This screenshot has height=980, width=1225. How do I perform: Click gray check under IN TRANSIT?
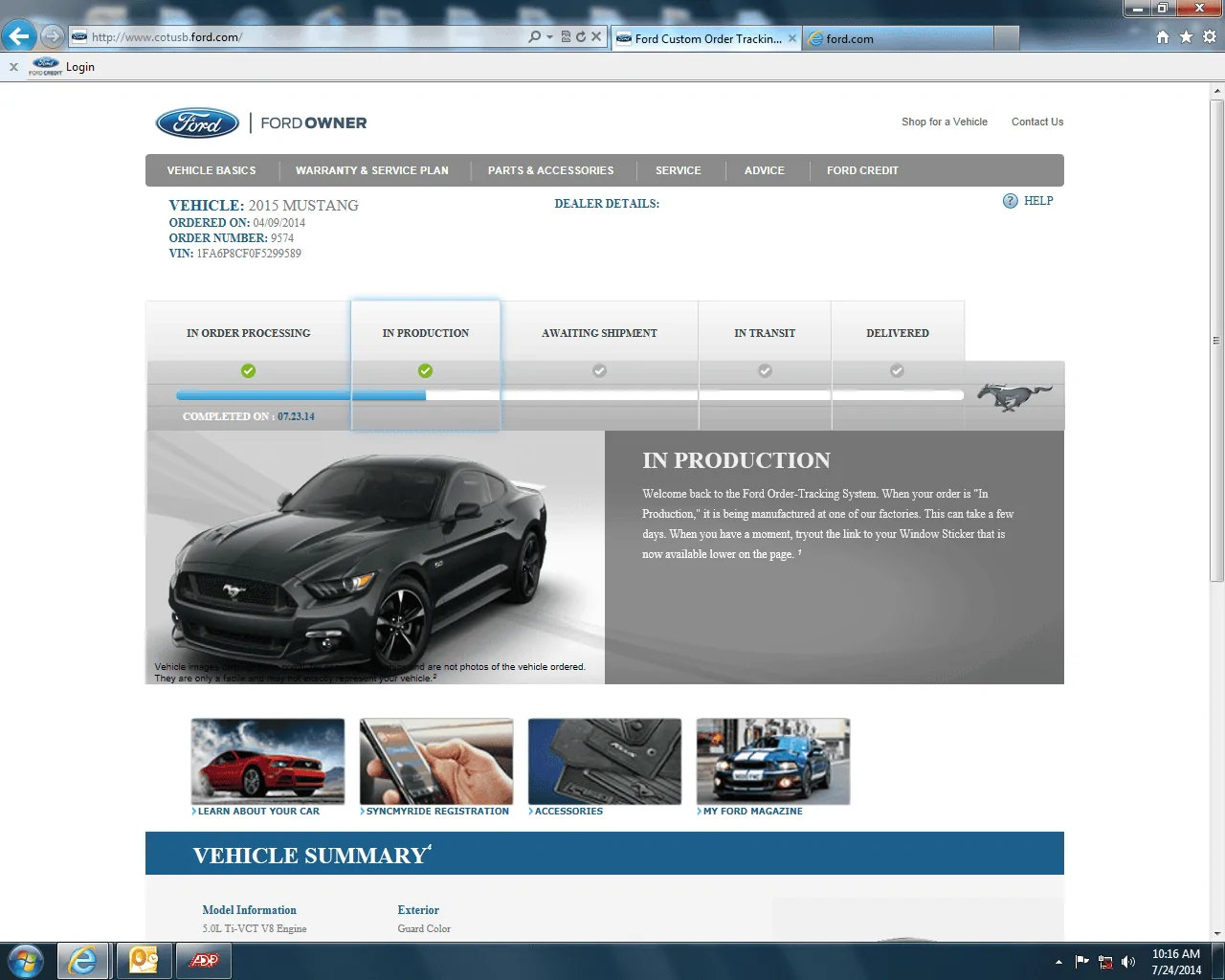pyautogui.click(x=765, y=370)
